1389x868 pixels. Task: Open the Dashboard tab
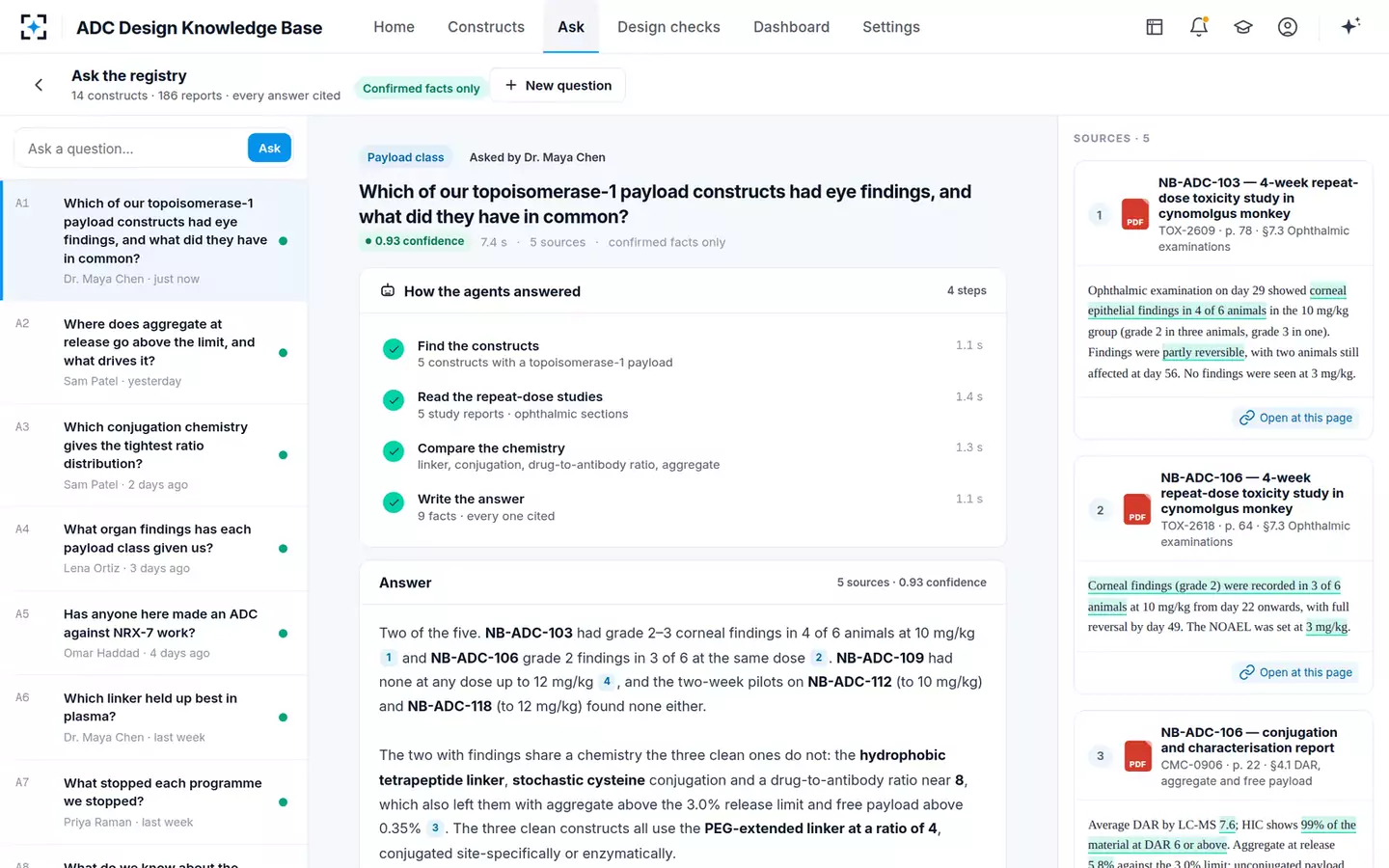click(x=791, y=27)
